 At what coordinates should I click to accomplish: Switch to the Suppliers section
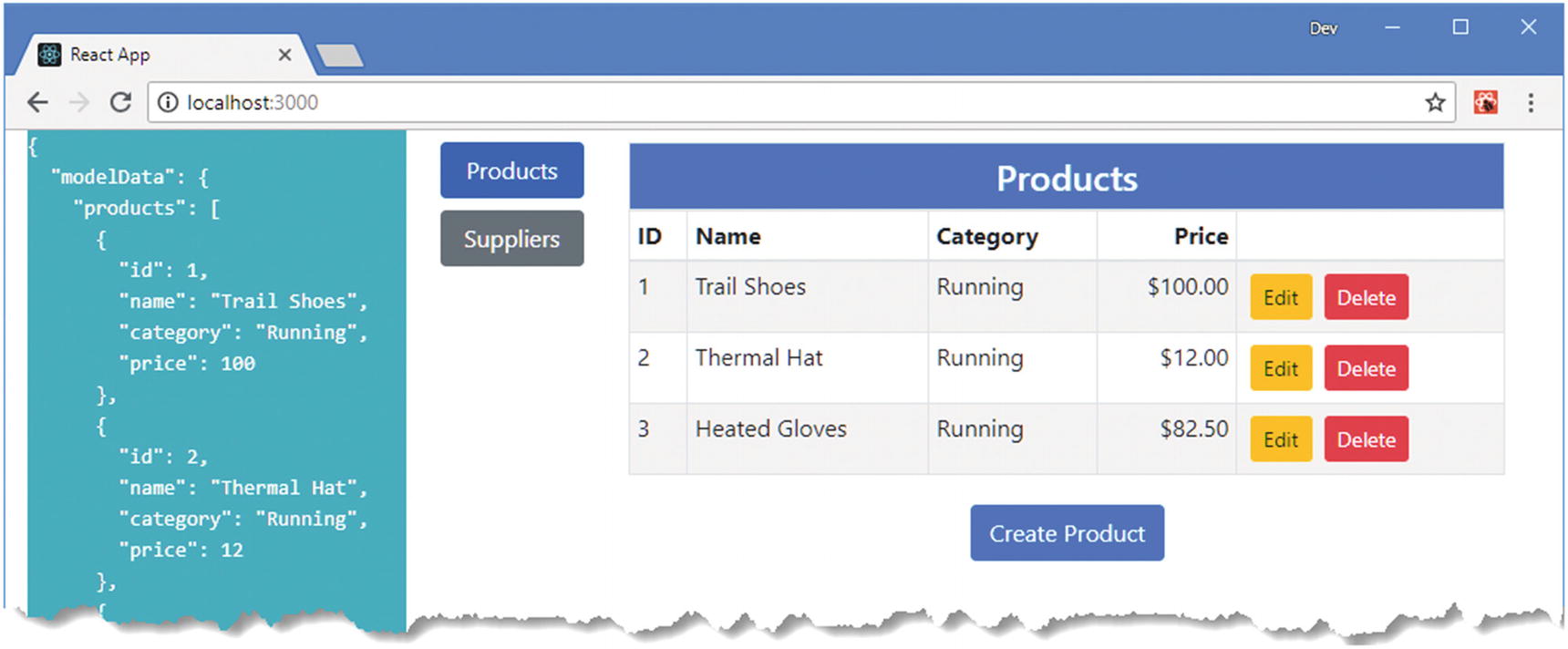[511, 239]
